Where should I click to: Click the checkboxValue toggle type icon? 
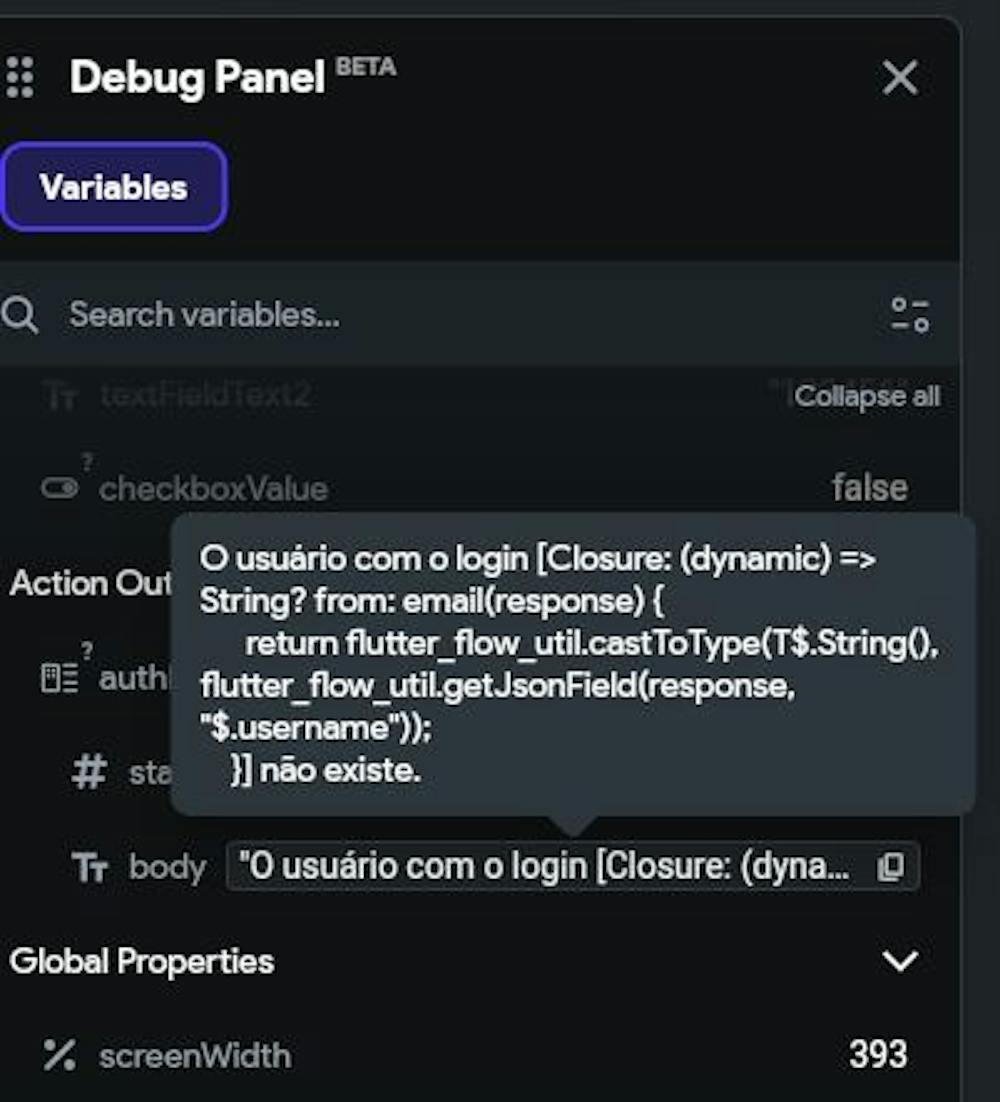pyautogui.click(x=60, y=488)
